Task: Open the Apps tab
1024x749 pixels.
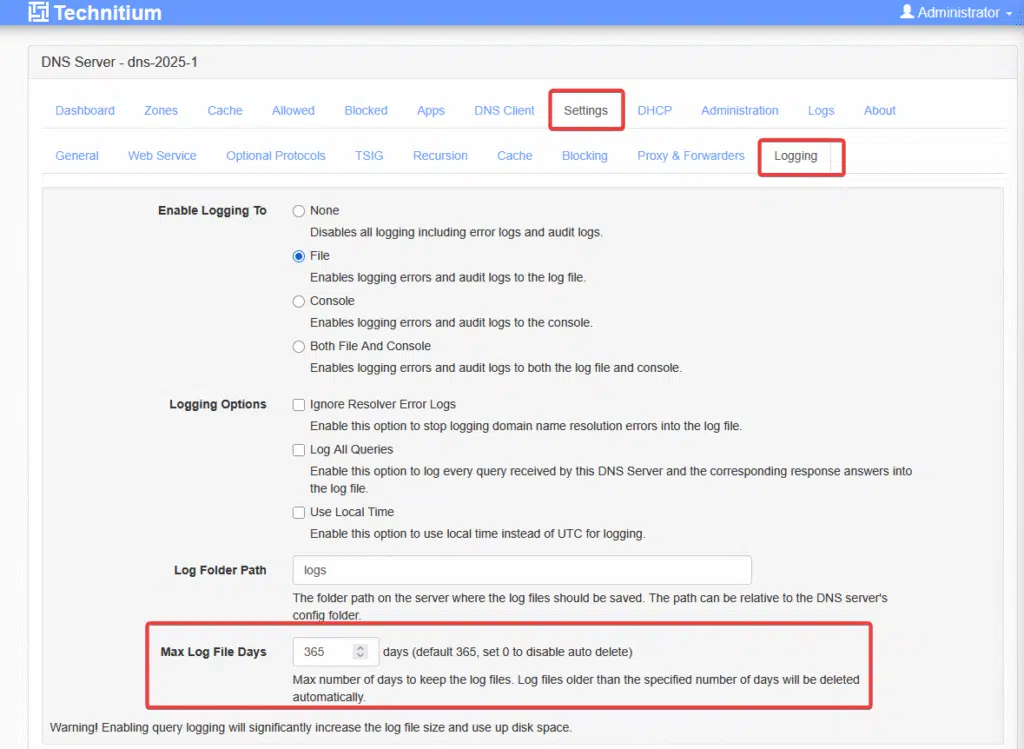Action: [x=431, y=111]
